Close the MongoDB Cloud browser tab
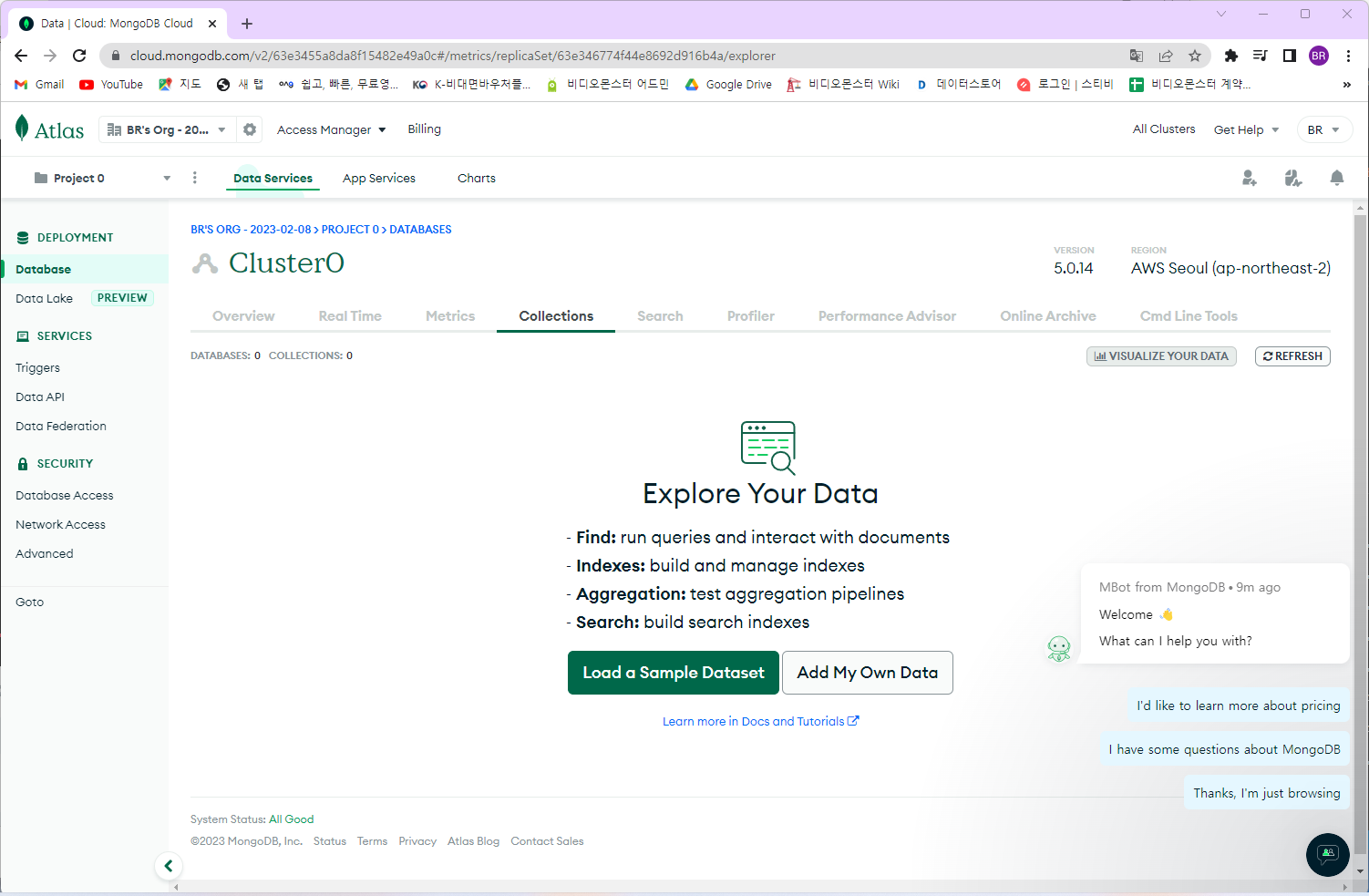 point(213,24)
